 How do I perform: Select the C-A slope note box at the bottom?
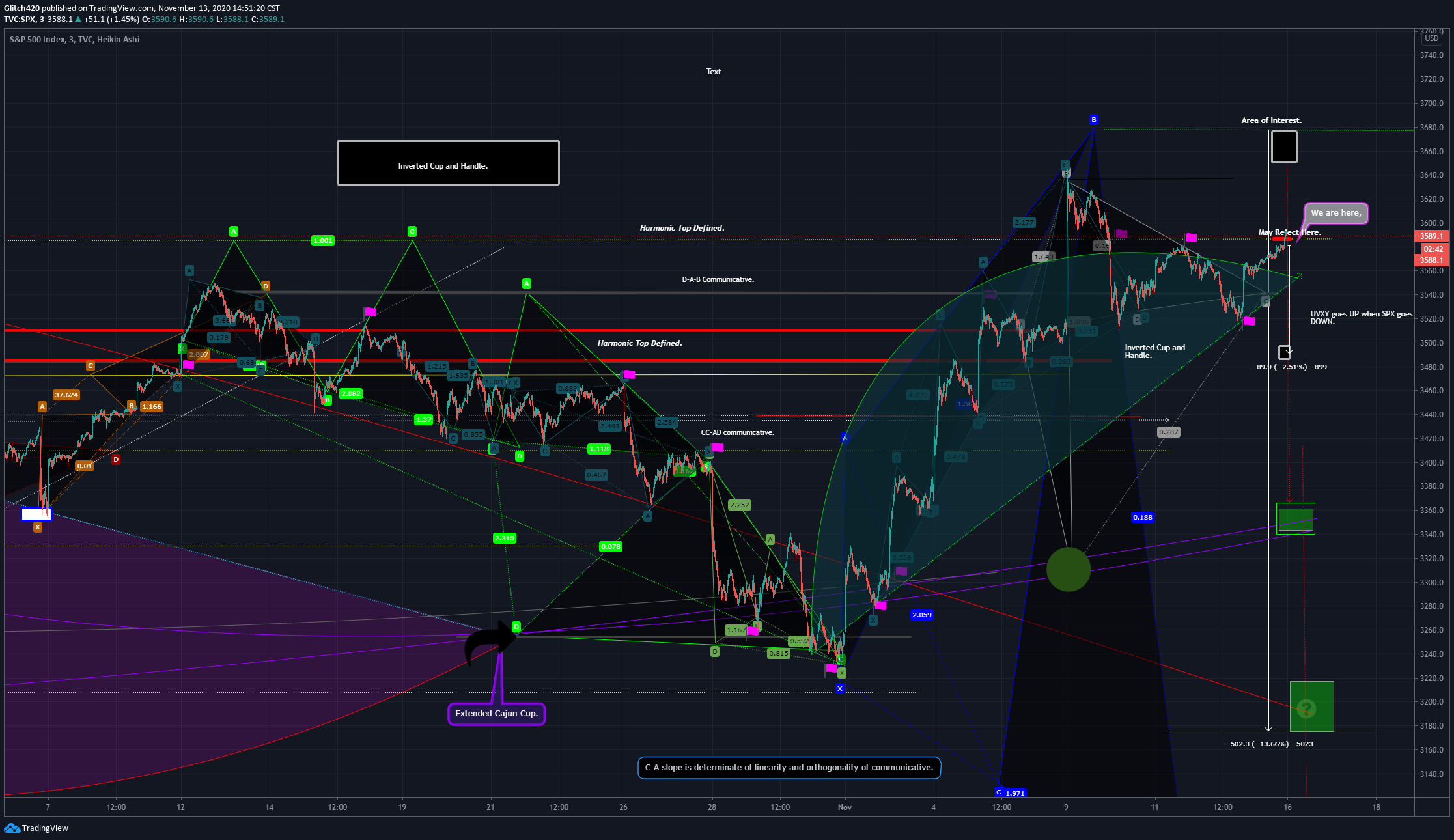789,768
